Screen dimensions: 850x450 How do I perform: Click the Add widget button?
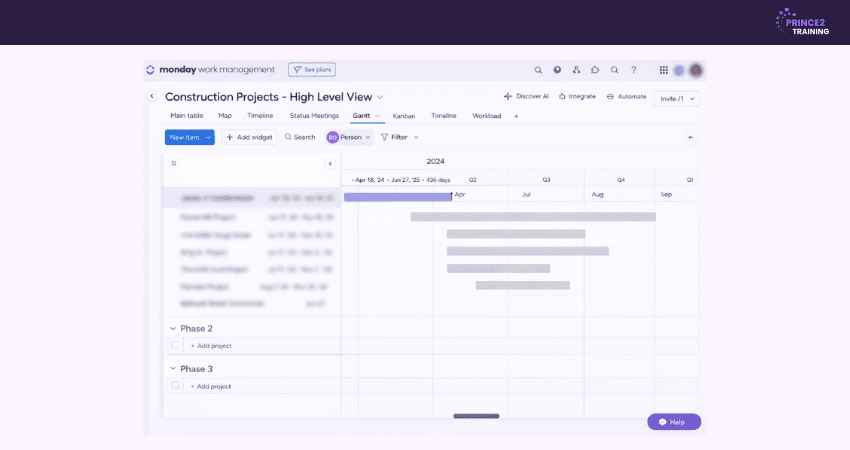click(249, 137)
